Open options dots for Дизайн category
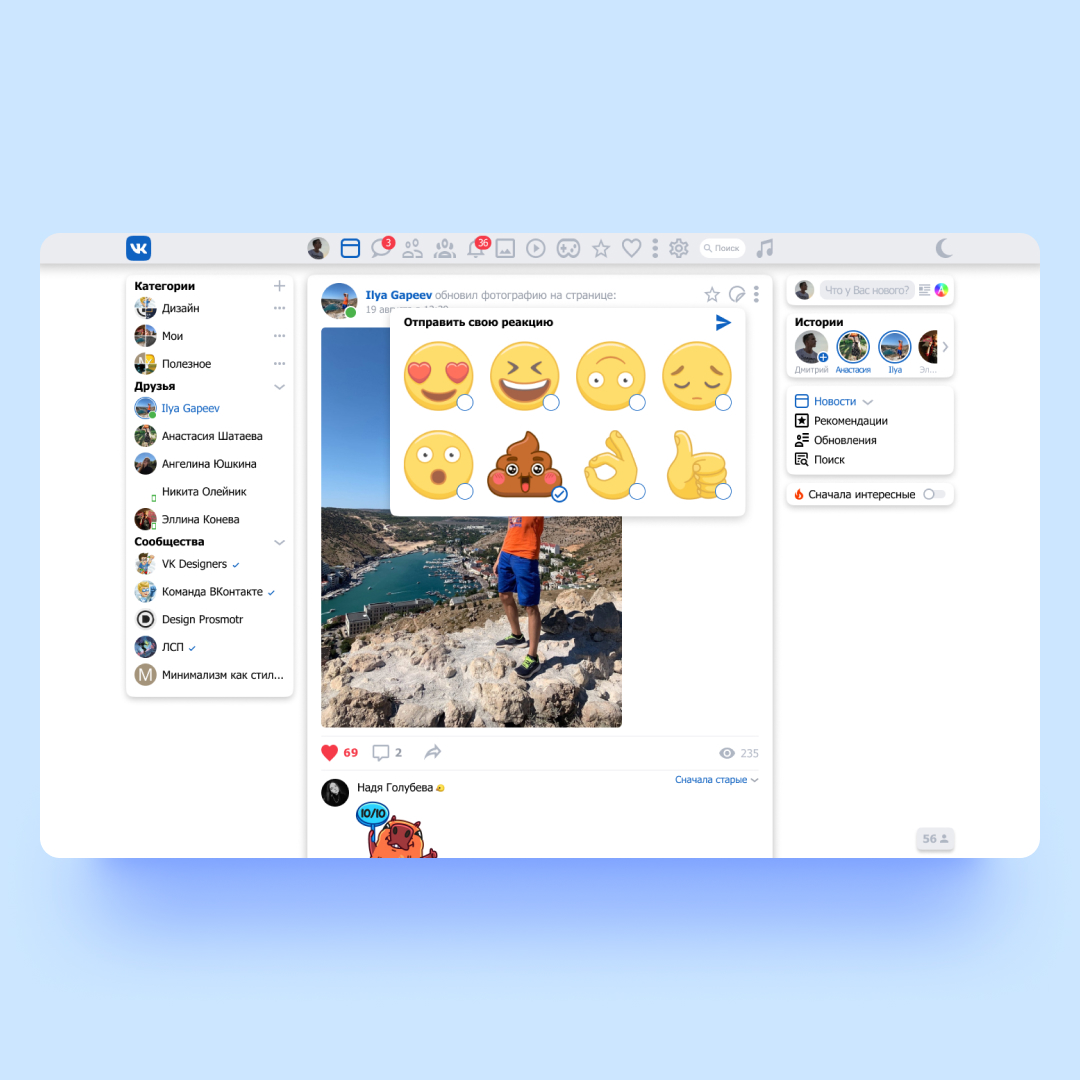1080x1080 pixels. (279, 308)
